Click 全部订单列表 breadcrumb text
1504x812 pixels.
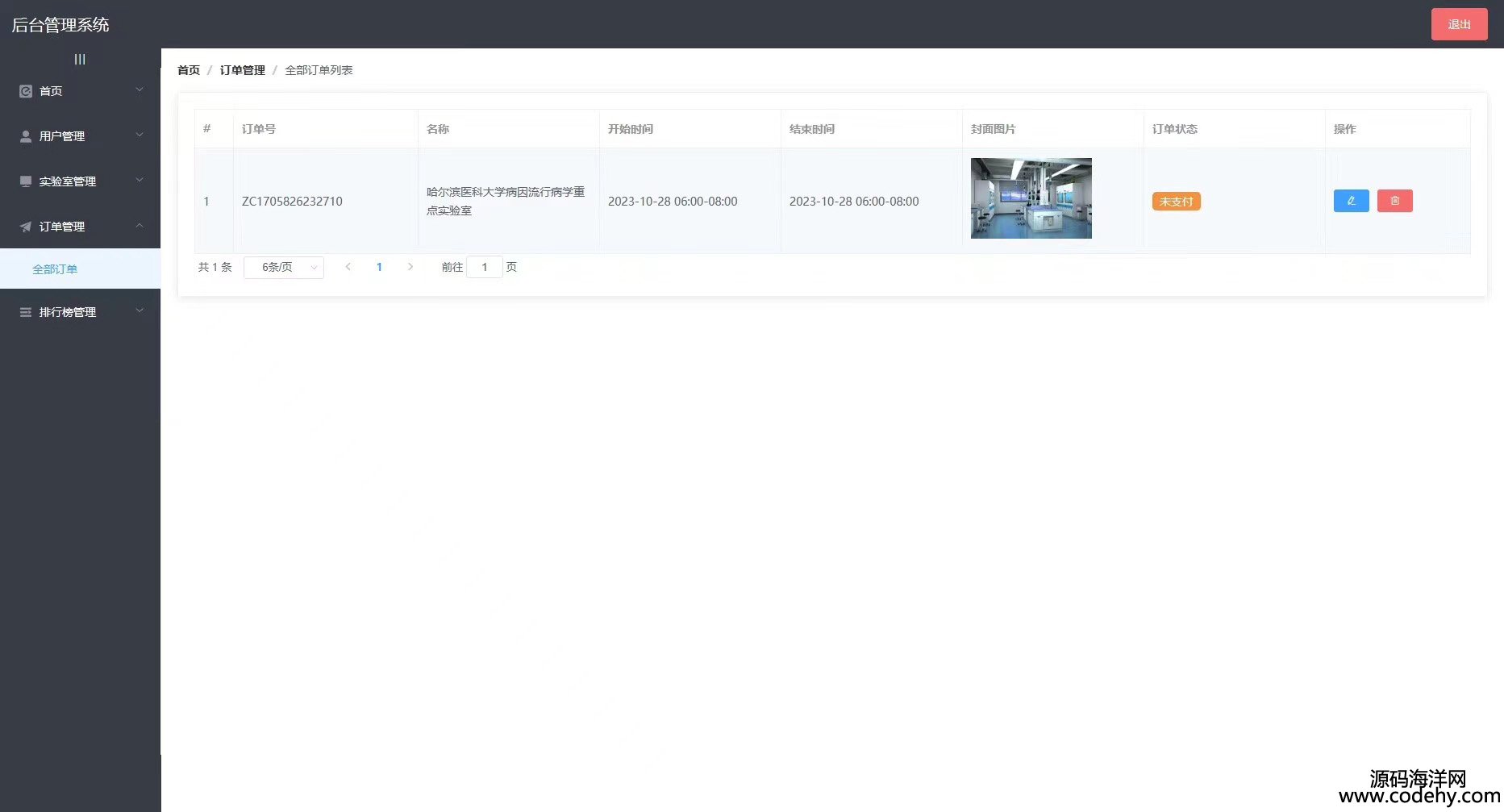(x=319, y=70)
